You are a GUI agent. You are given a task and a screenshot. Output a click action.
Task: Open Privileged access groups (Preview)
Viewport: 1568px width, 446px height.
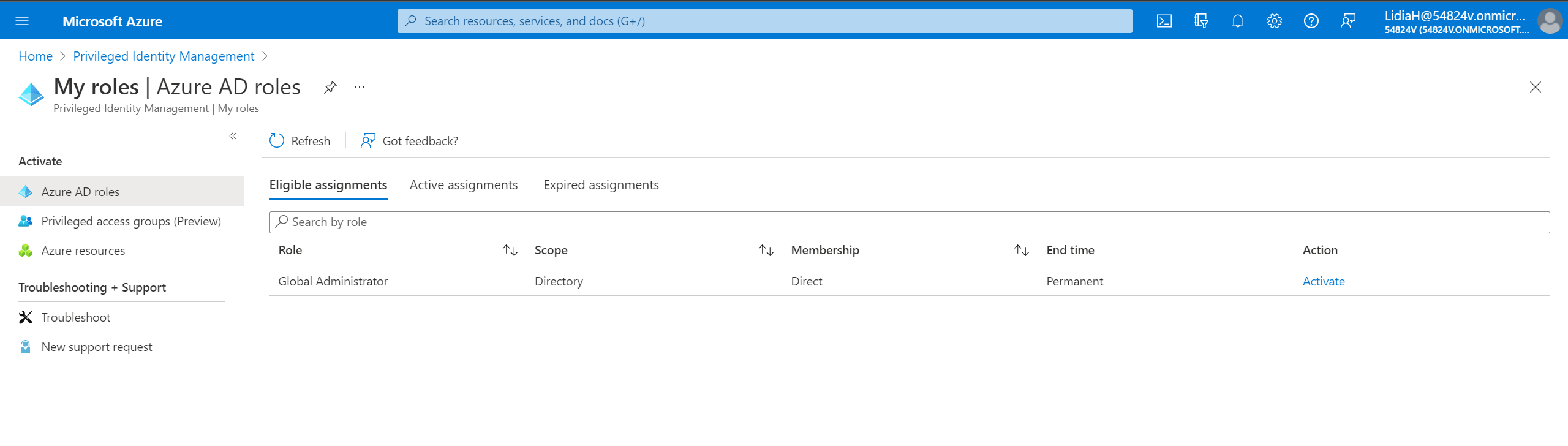pos(130,221)
